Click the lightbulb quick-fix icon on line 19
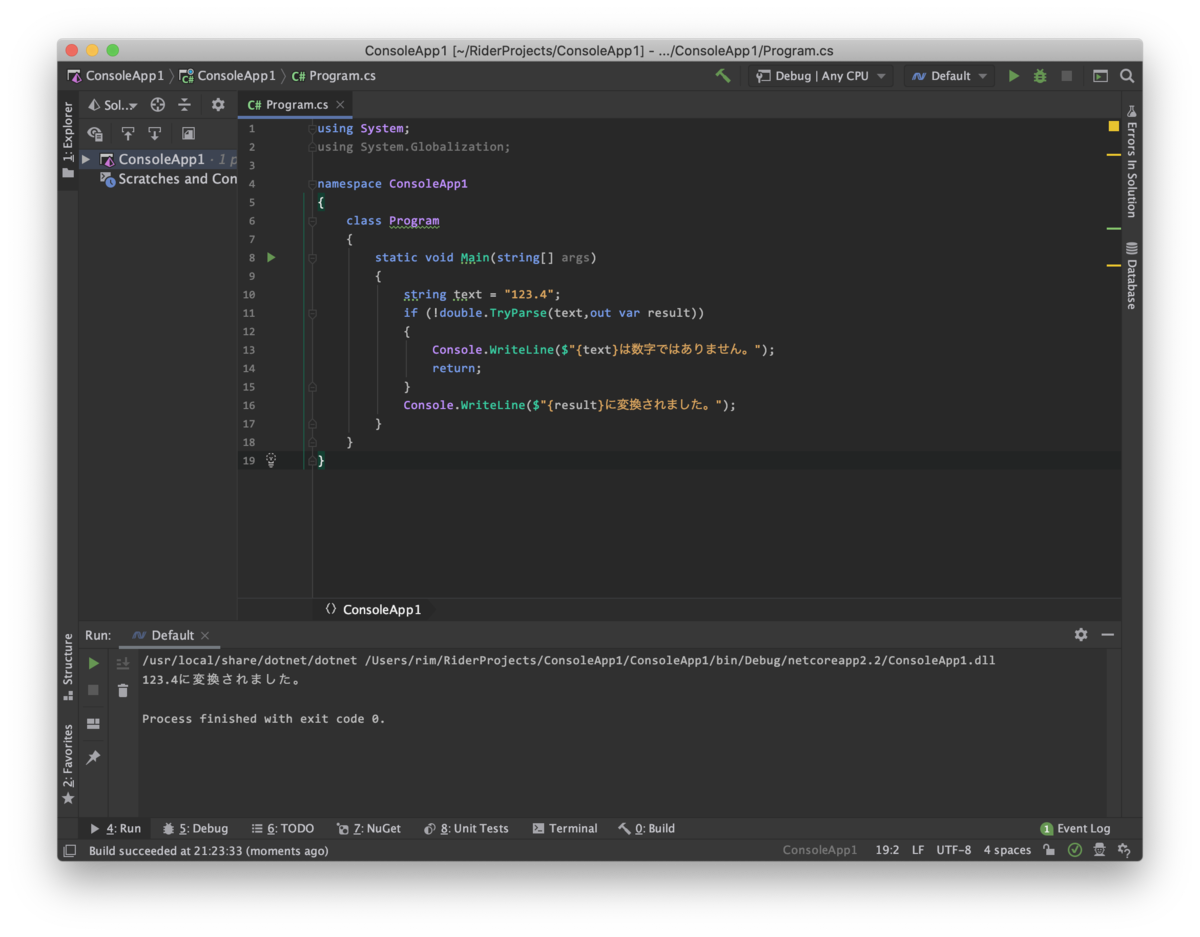This screenshot has height=937, width=1200. point(270,460)
